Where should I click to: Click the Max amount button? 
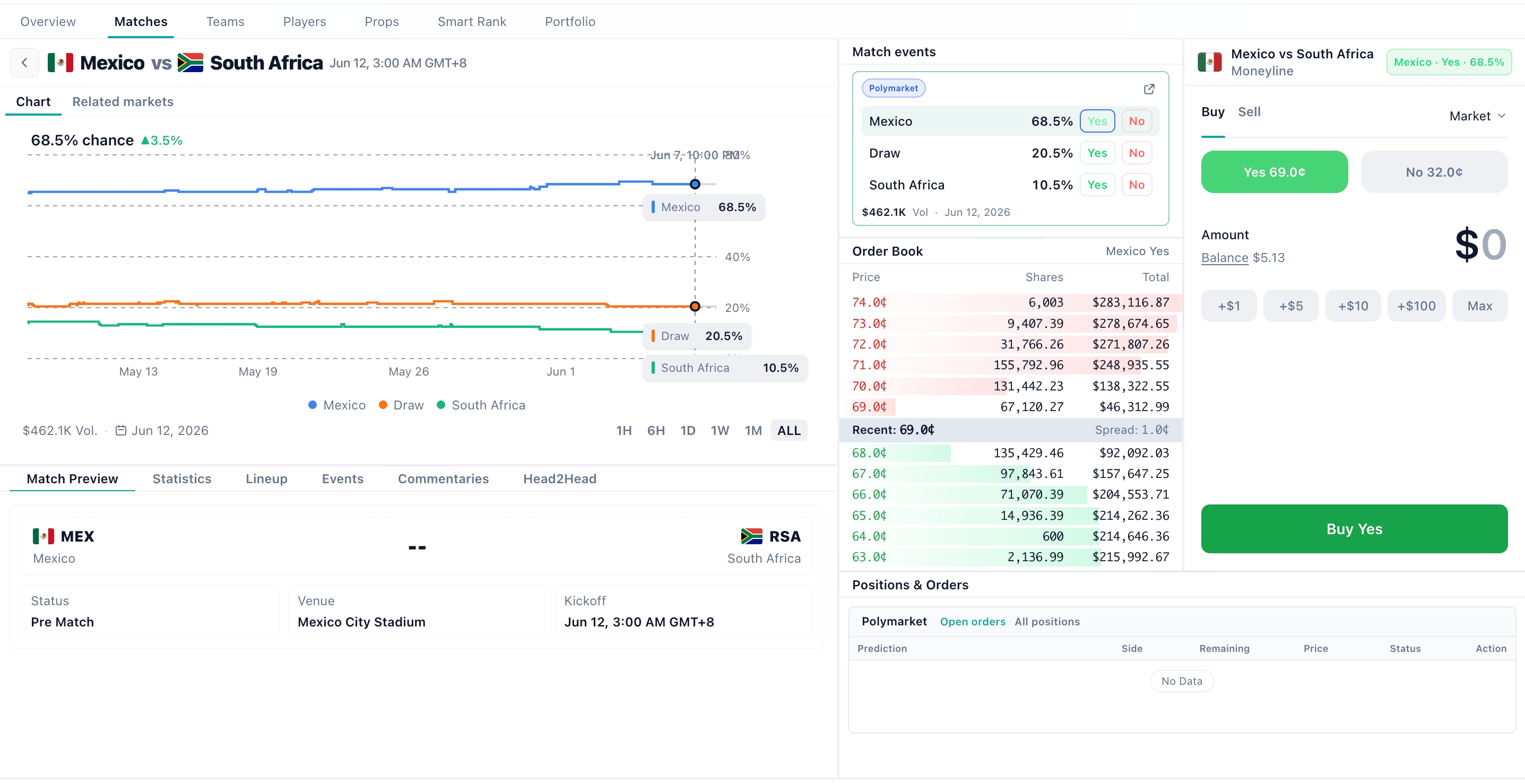coord(1479,307)
